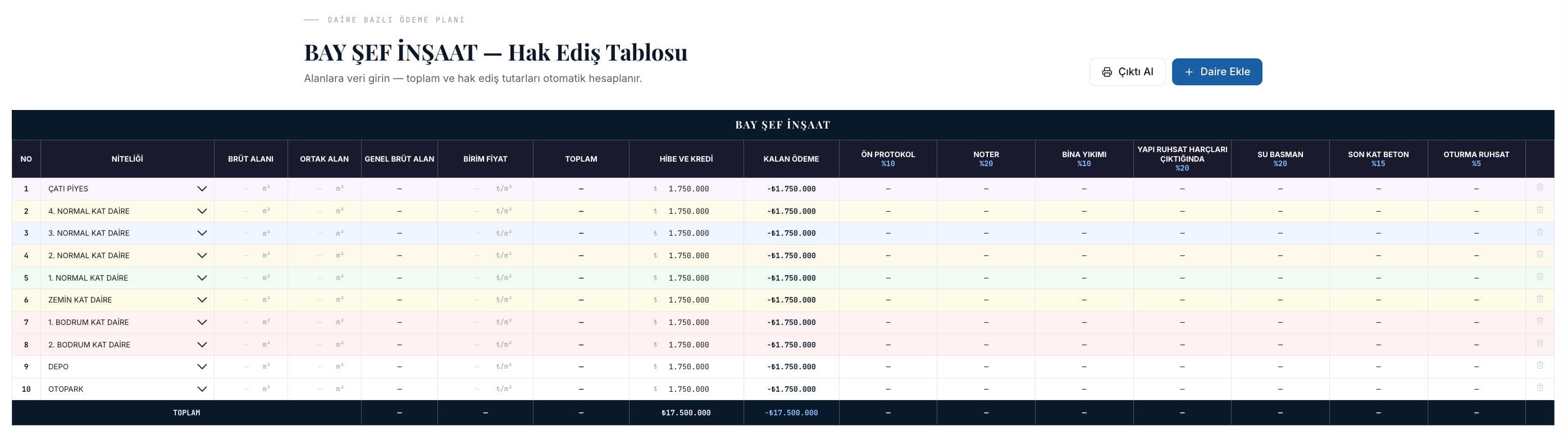Click the ÖN PROTOKOL %10 column header
1568x440 pixels.
coord(888,159)
